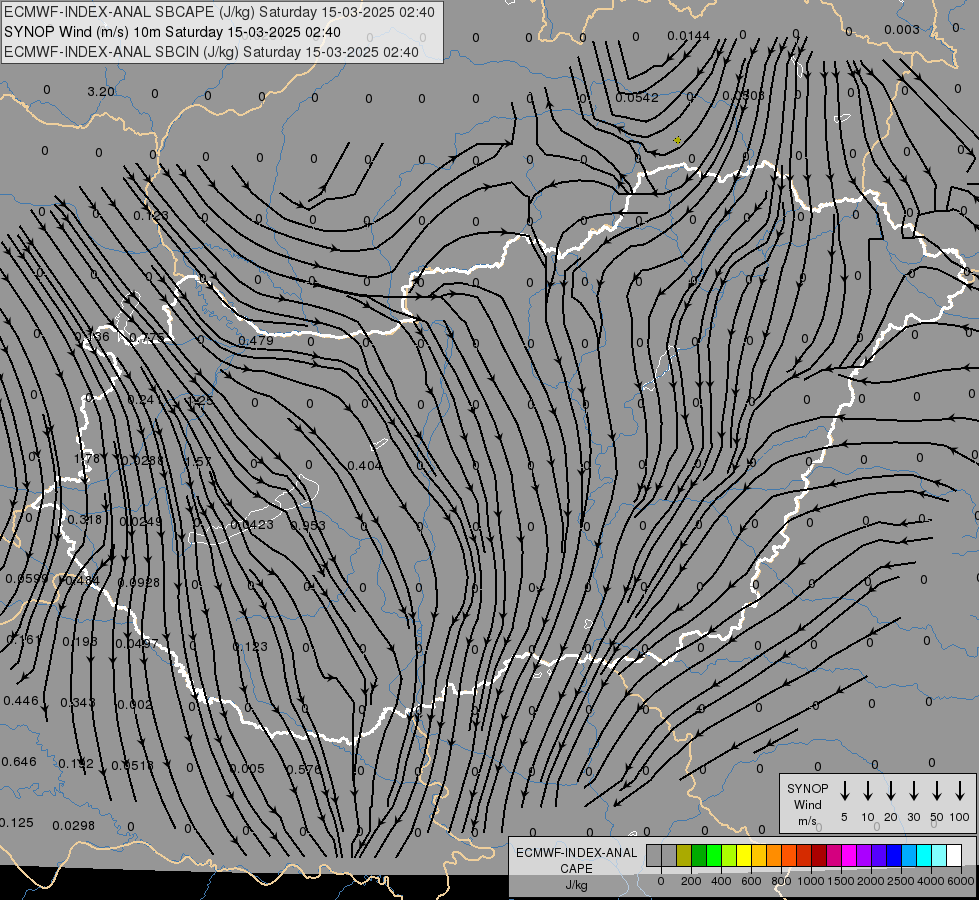Click the 0.318 grid value
979x900 pixels.
click(84, 520)
